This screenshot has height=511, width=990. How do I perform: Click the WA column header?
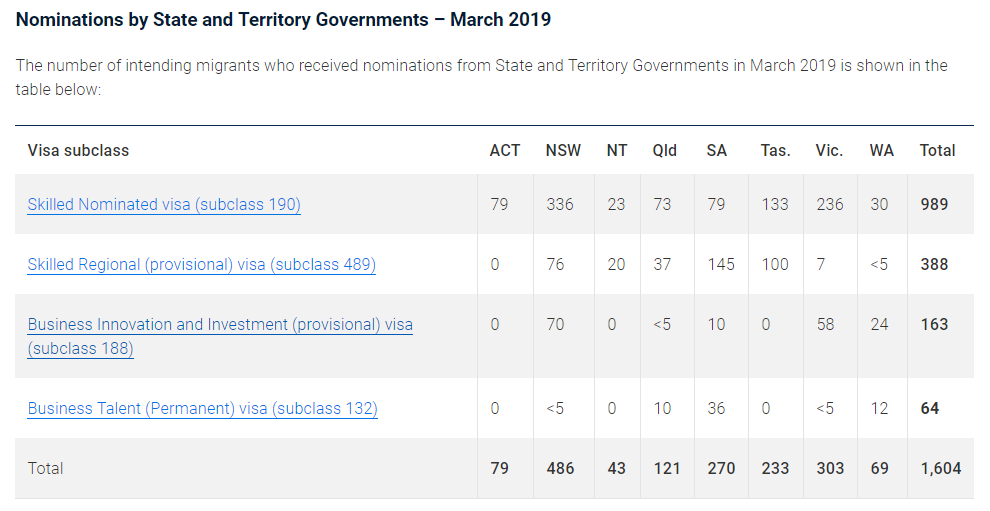(x=882, y=151)
